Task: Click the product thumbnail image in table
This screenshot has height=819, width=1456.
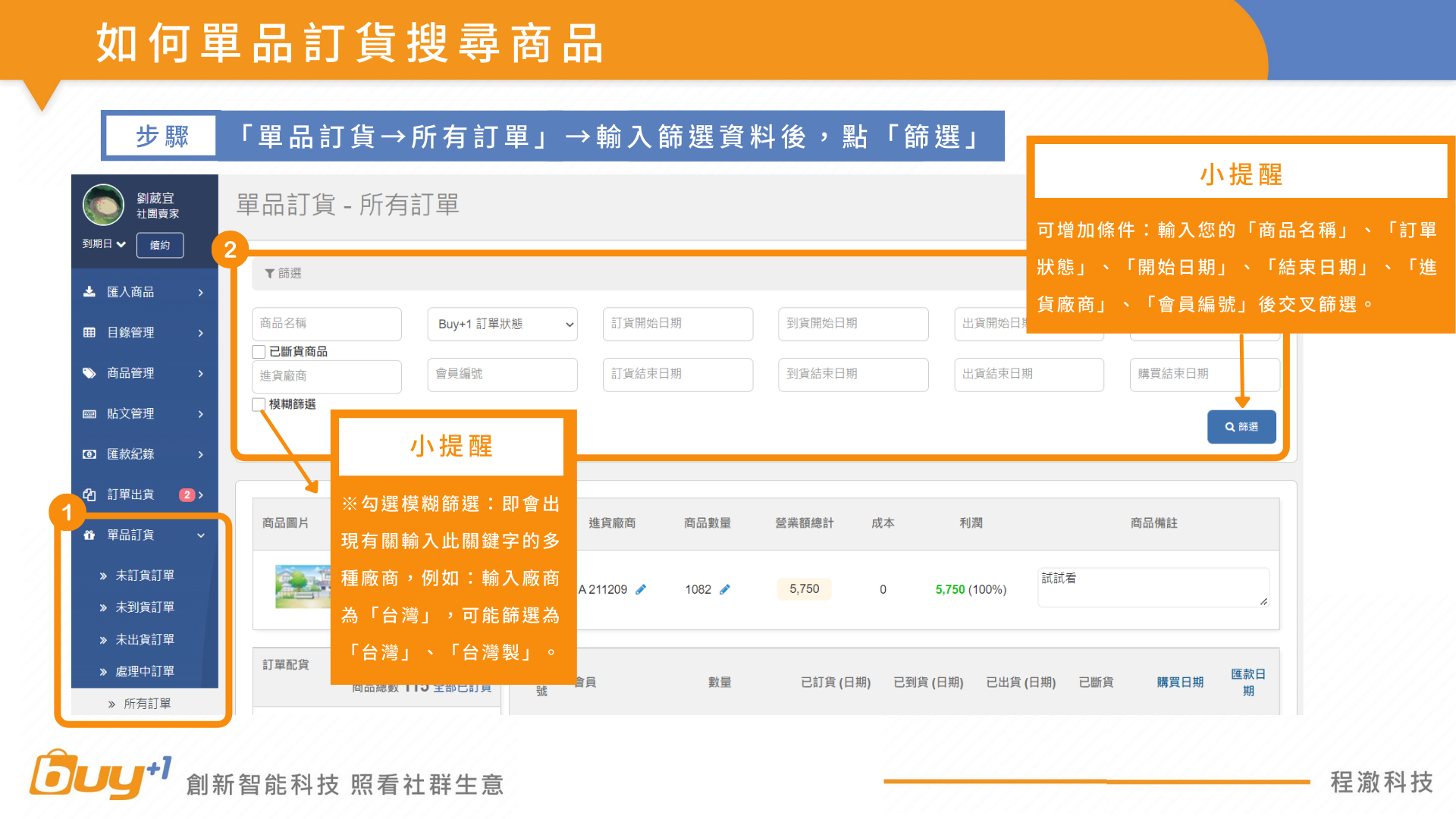Action: pos(303,586)
